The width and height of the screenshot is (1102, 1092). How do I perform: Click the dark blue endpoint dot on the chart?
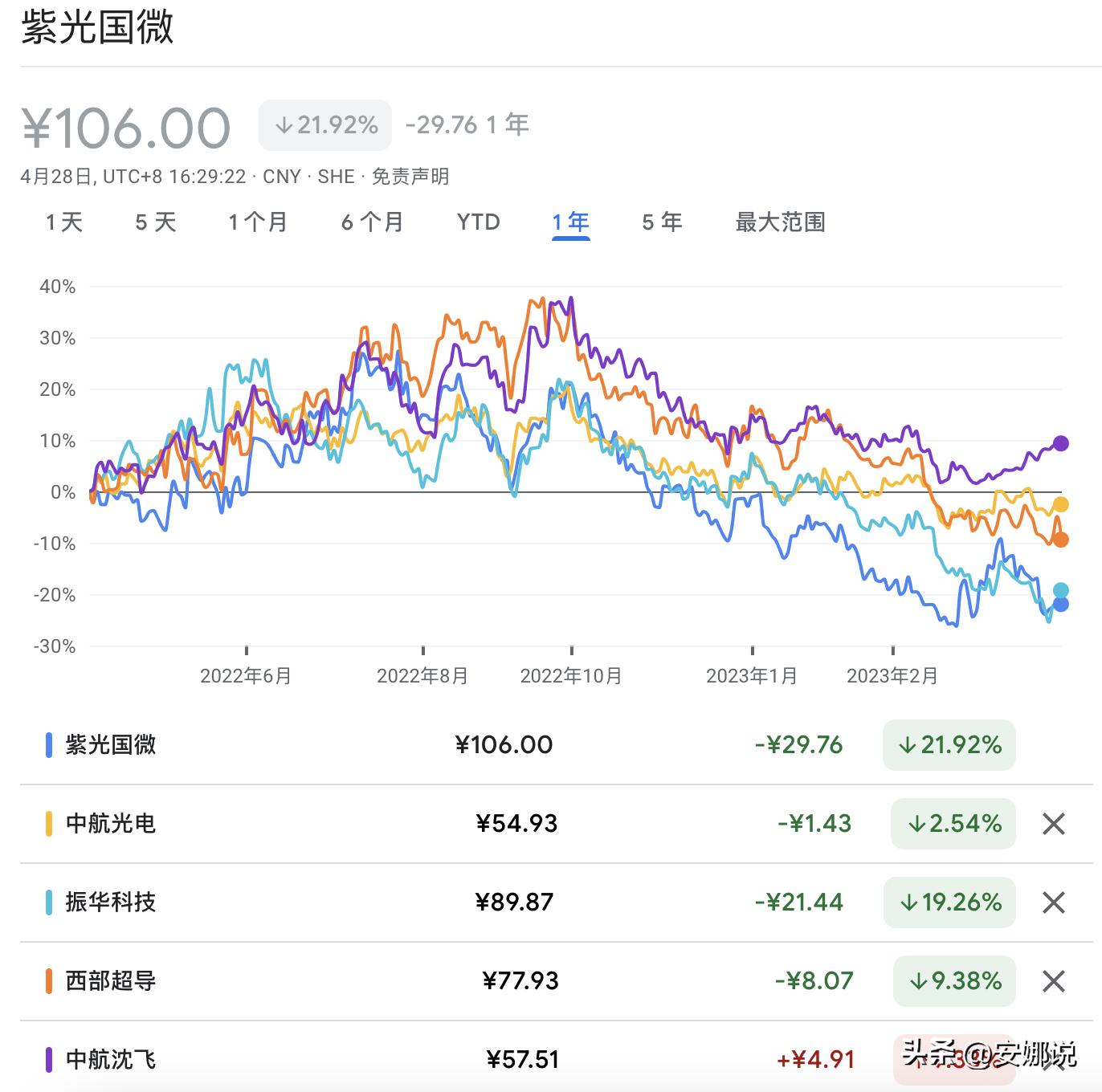click(x=1061, y=605)
